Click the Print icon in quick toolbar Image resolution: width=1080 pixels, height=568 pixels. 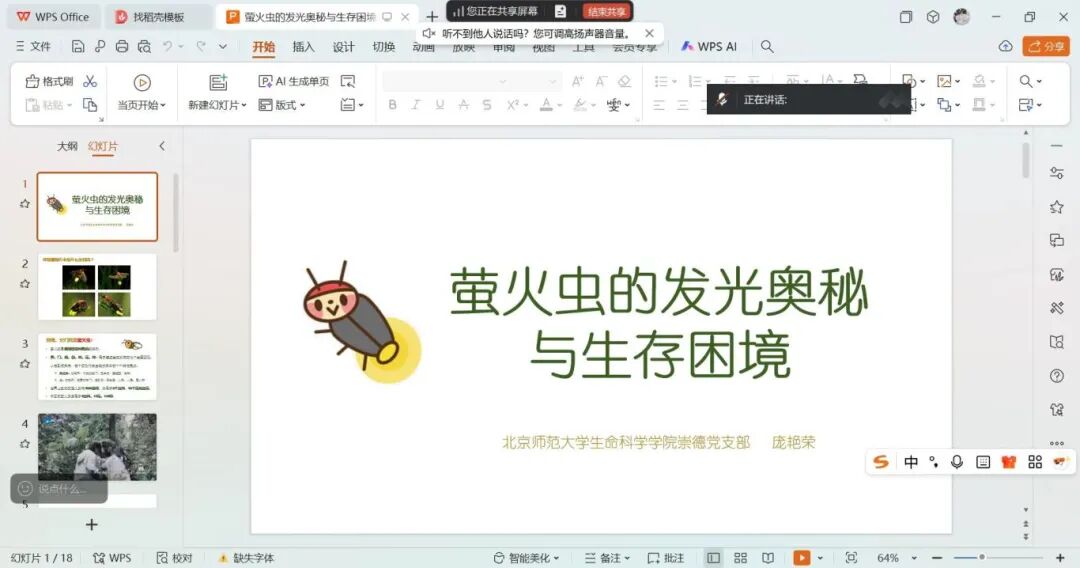(x=122, y=47)
